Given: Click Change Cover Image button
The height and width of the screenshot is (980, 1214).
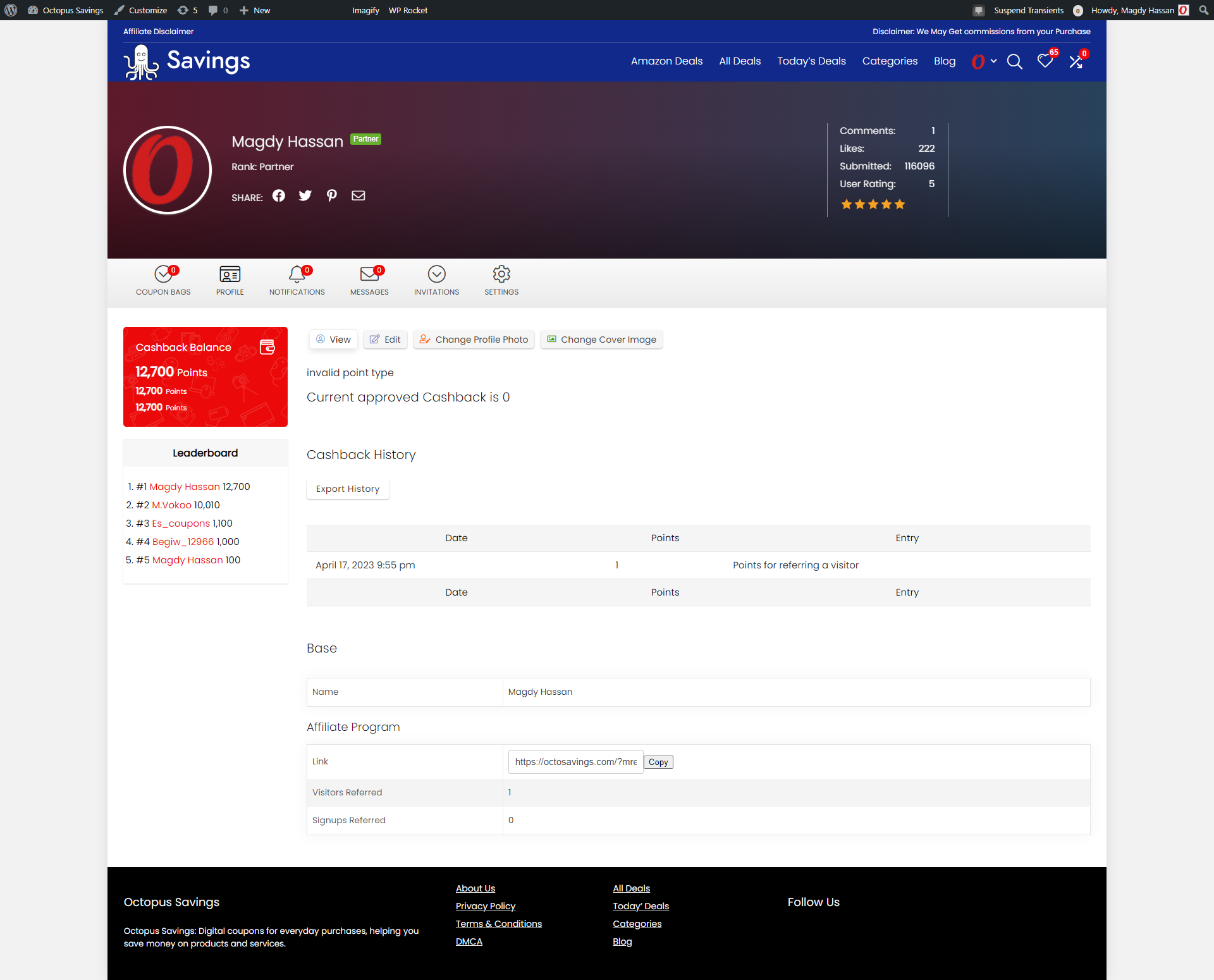Looking at the screenshot, I should tap(601, 340).
